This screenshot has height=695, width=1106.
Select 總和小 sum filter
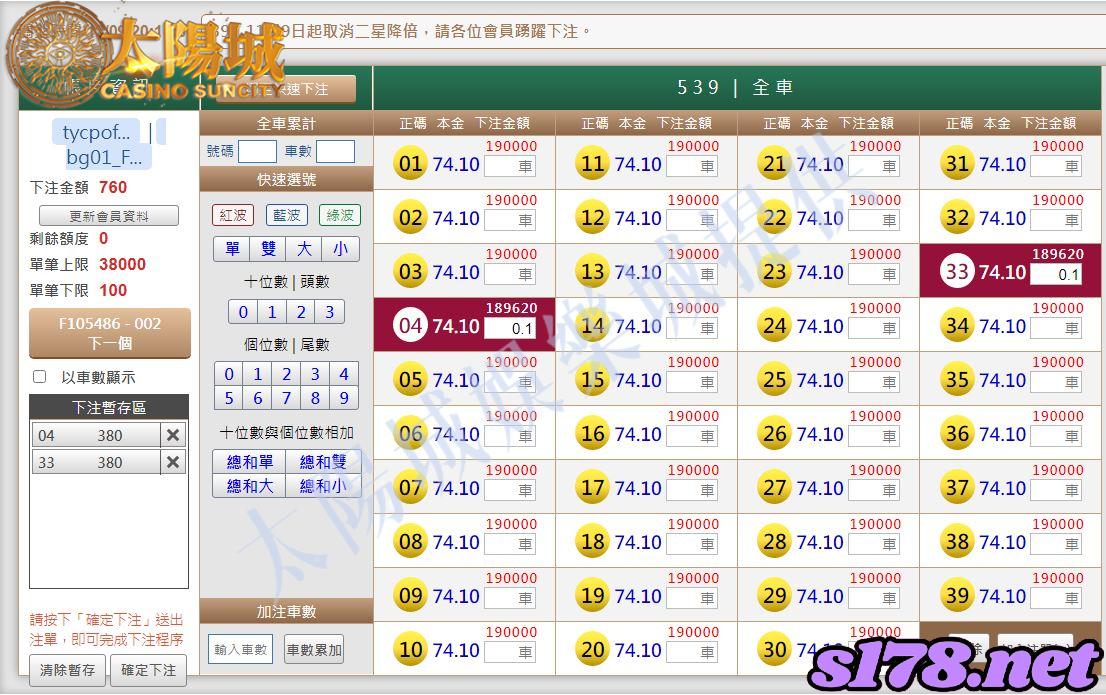pyautogui.click(x=323, y=486)
